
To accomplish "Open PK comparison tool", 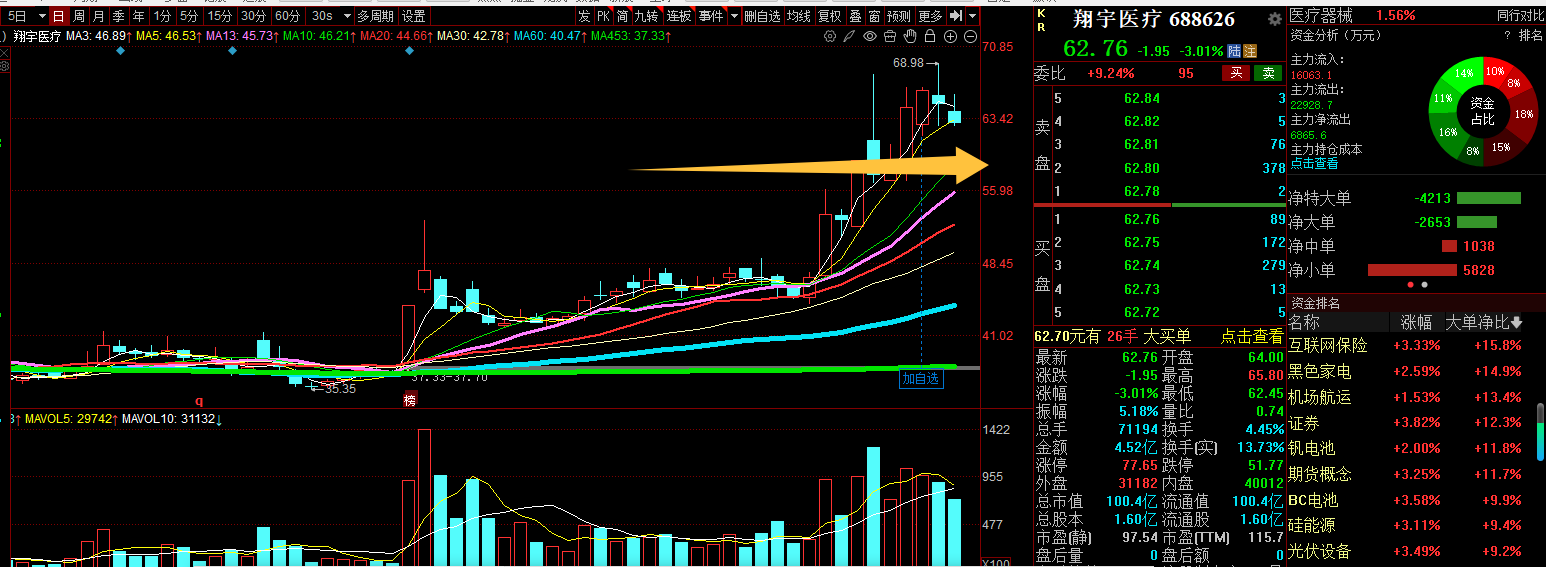I will click(x=603, y=16).
